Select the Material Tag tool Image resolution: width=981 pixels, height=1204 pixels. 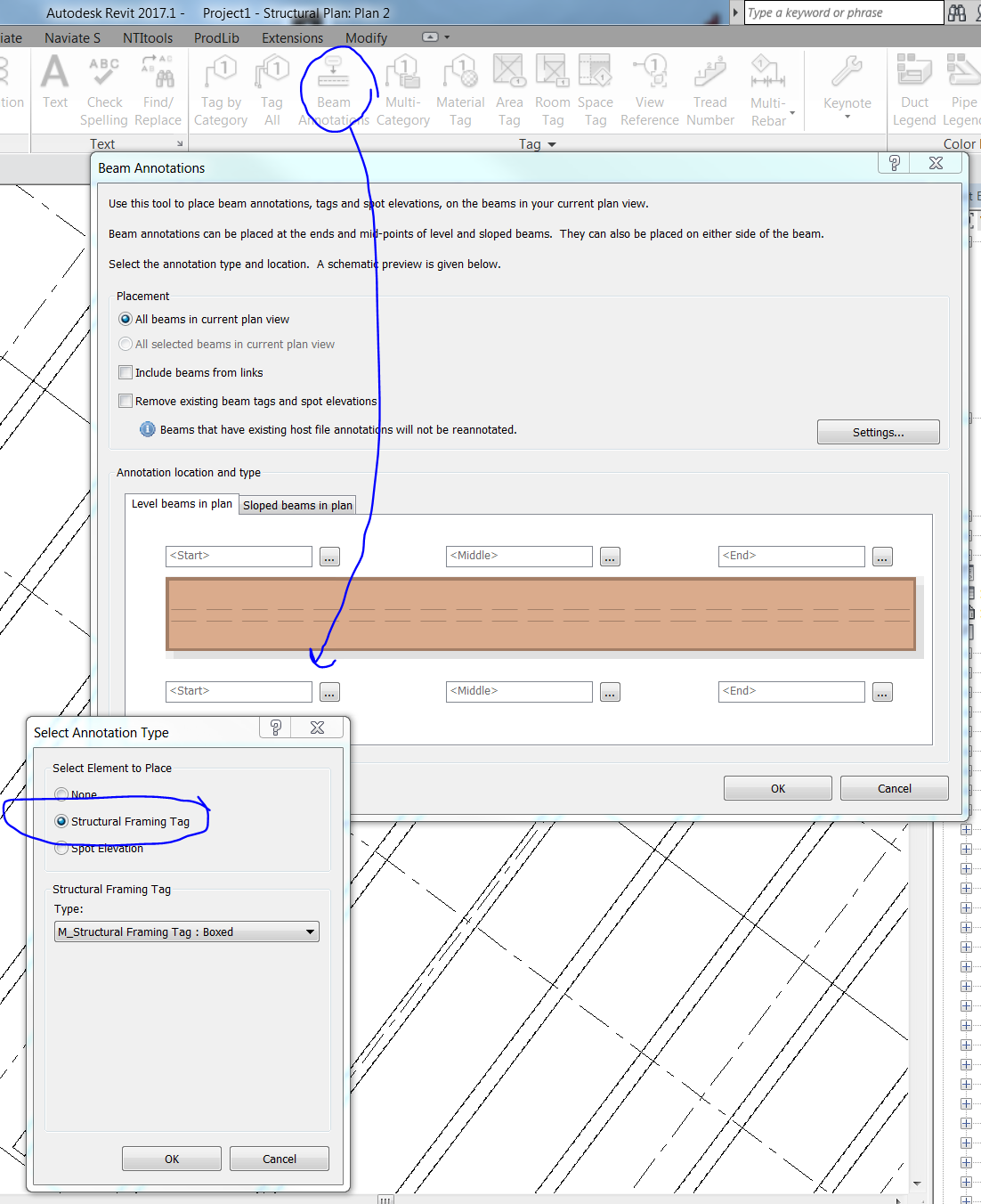460,89
